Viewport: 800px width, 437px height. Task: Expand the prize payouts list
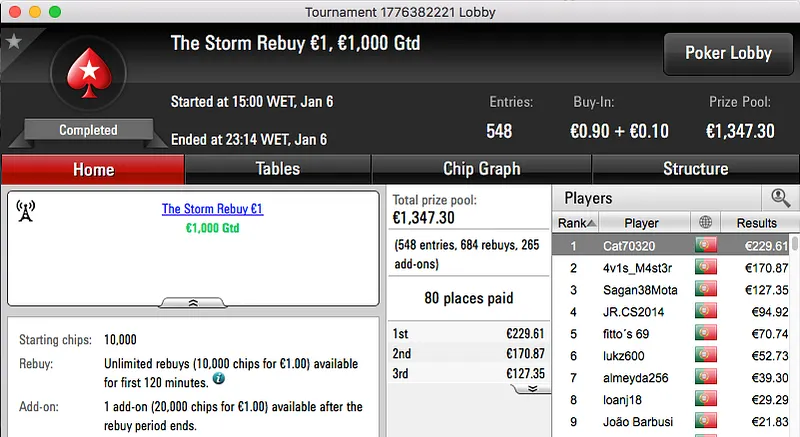(x=532, y=387)
